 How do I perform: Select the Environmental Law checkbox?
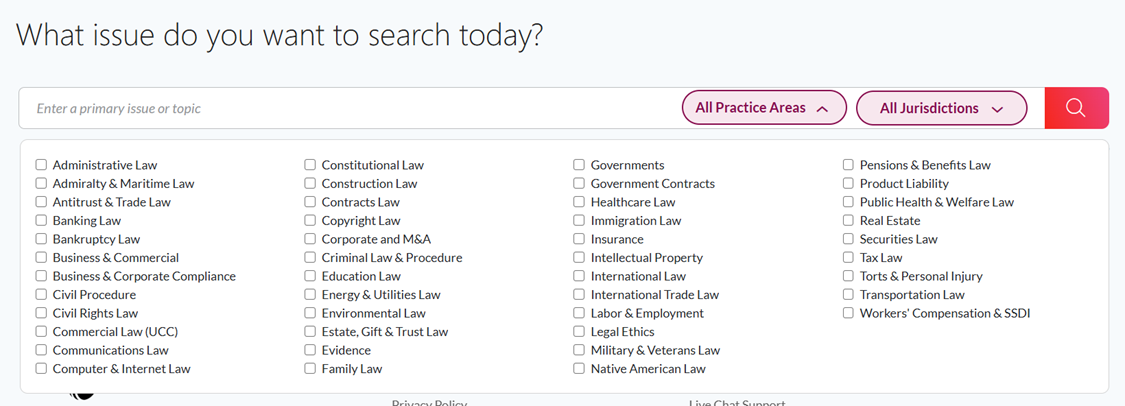(x=310, y=313)
